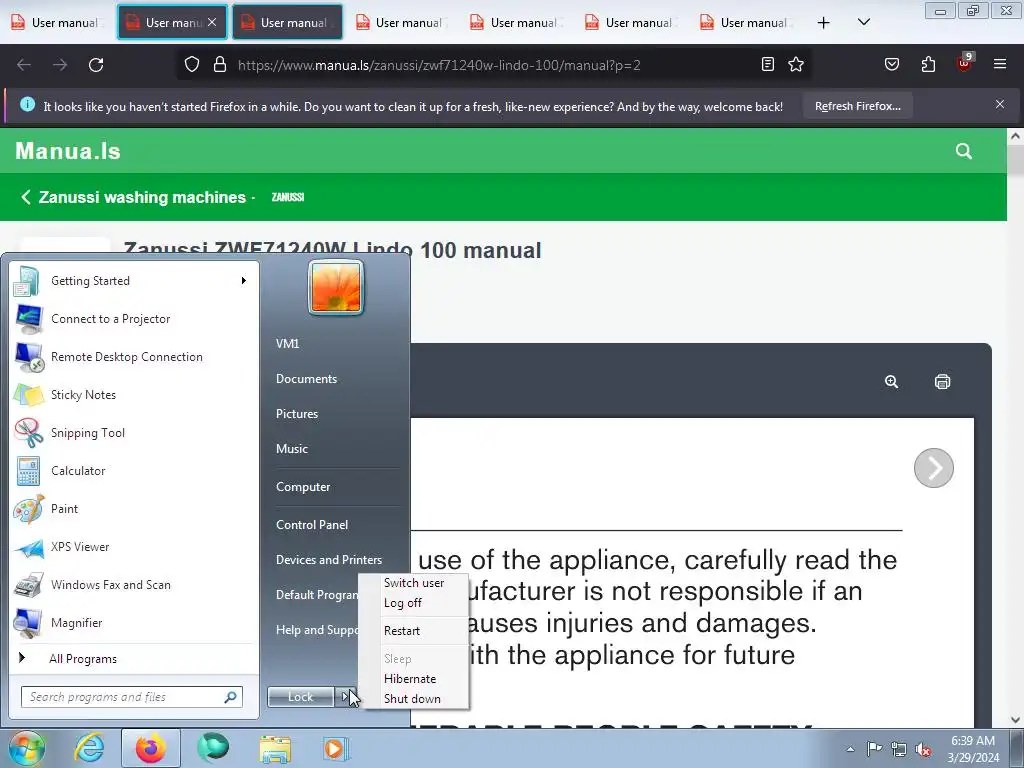Toggle reader view icon in address bar
Viewport: 1024px width, 768px height.
[768, 65]
